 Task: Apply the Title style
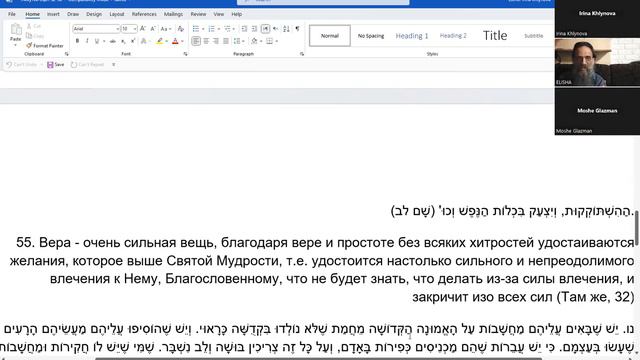tap(495, 36)
